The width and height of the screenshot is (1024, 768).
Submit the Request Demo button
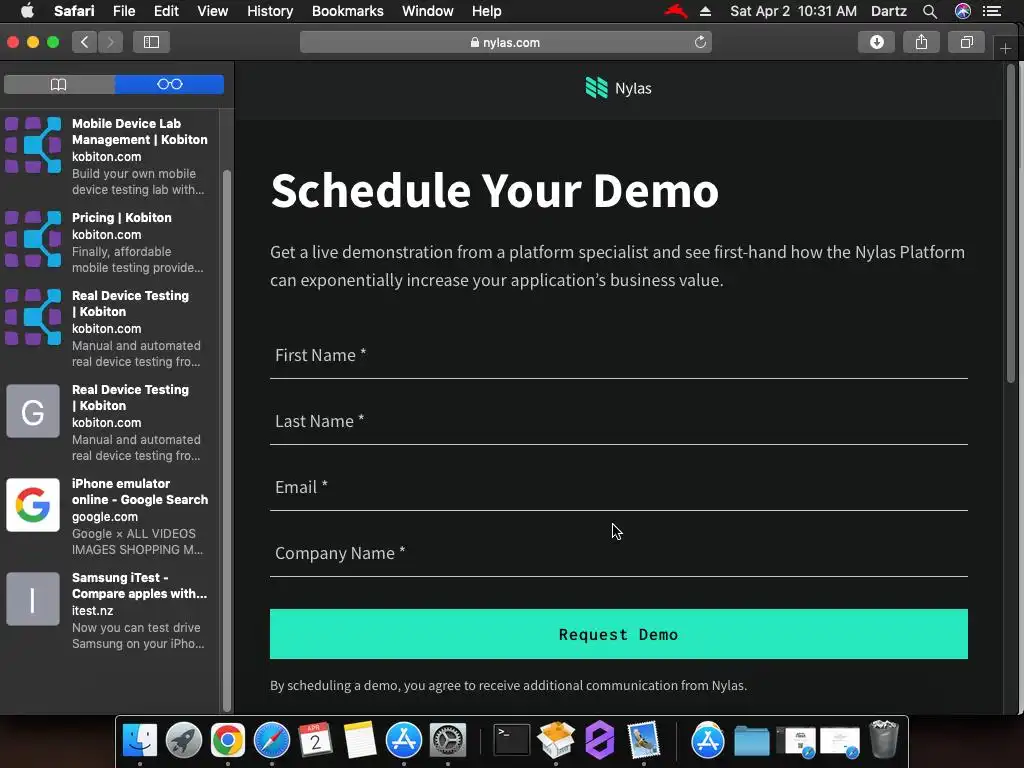(x=618, y=634)
